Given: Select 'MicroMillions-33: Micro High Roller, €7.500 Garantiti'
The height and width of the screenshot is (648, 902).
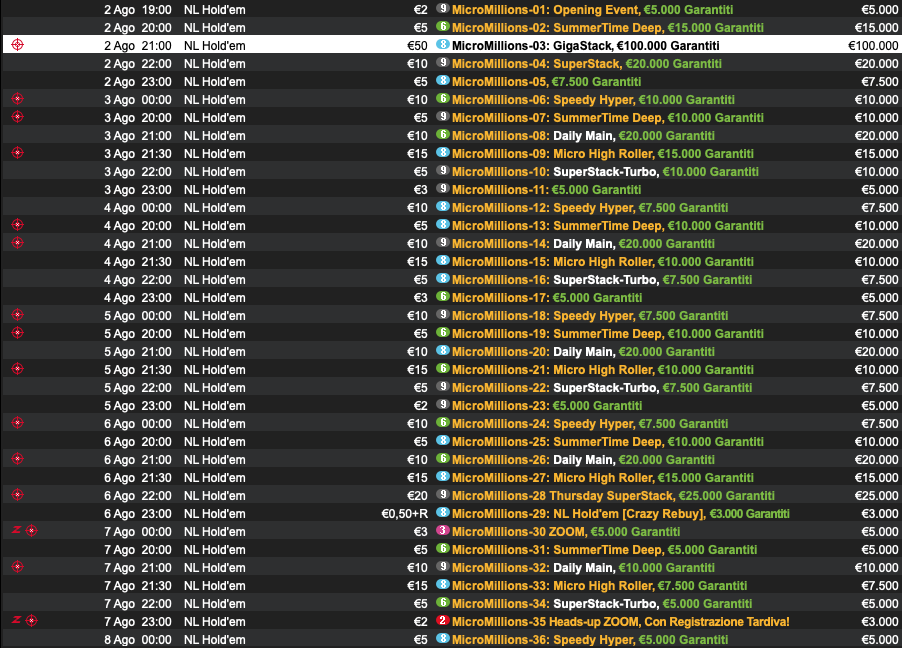Looking at the screenshot, I should click(x=599, y=586).
